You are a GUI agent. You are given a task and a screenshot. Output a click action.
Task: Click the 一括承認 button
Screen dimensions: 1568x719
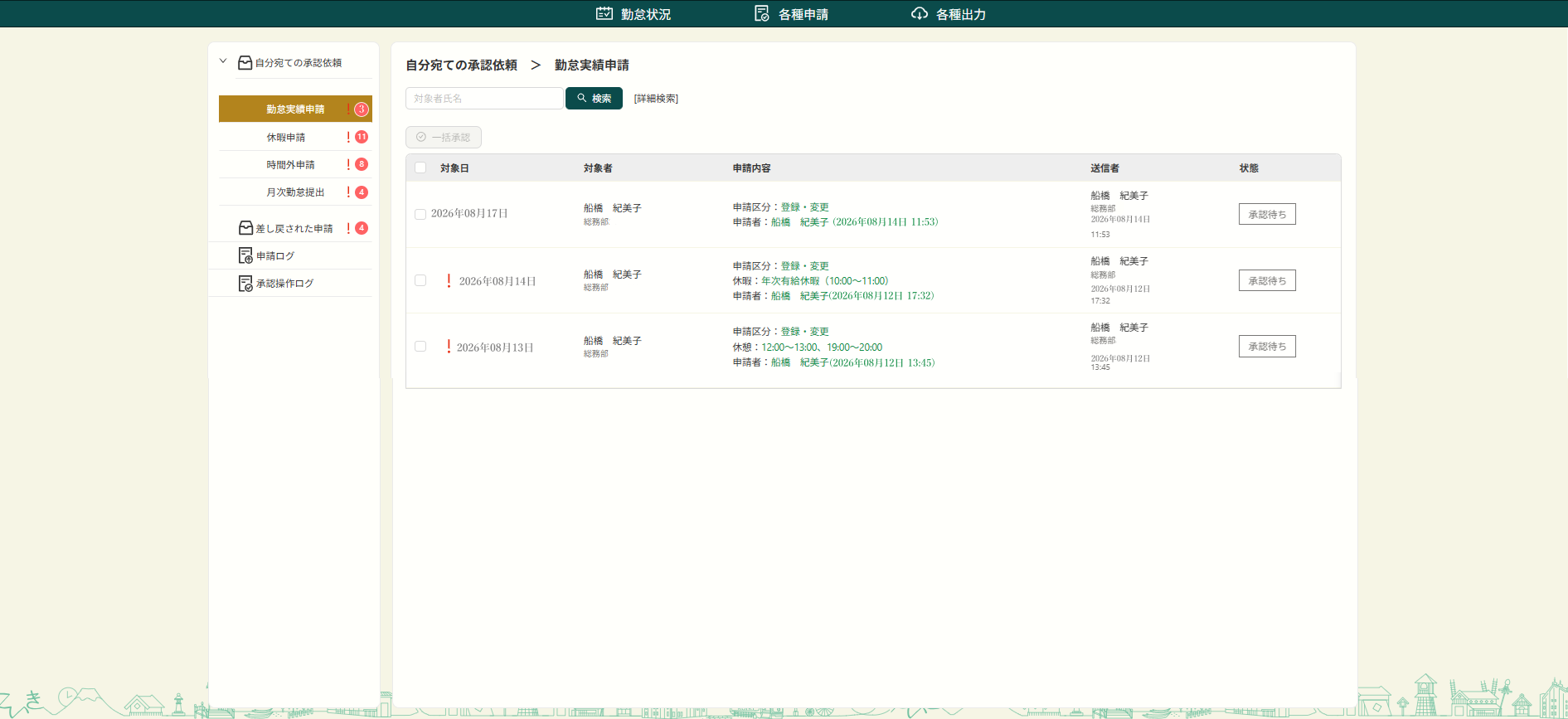click(x=444, y=137)
